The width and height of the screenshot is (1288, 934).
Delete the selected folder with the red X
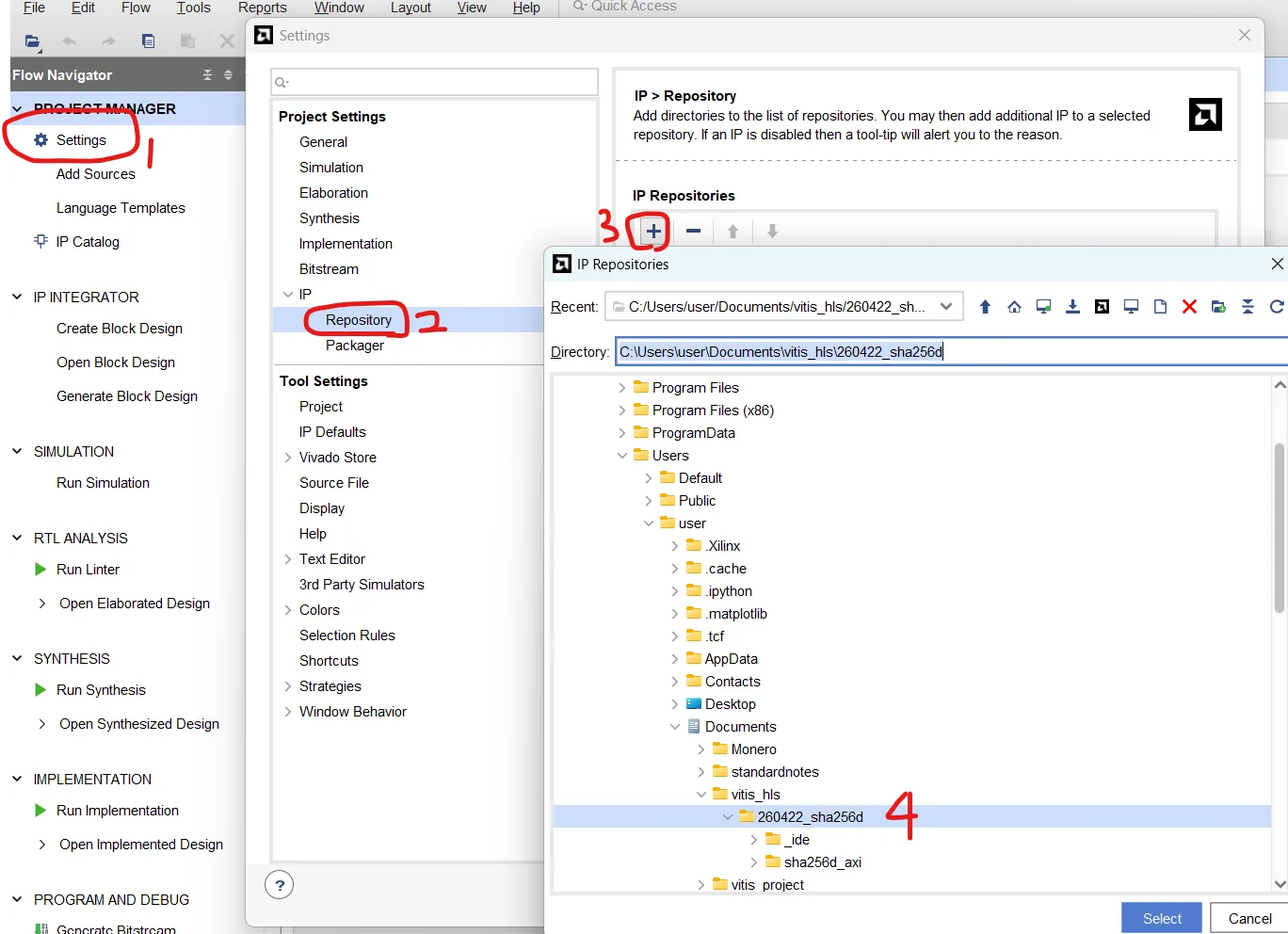[x=1189, y=307]
